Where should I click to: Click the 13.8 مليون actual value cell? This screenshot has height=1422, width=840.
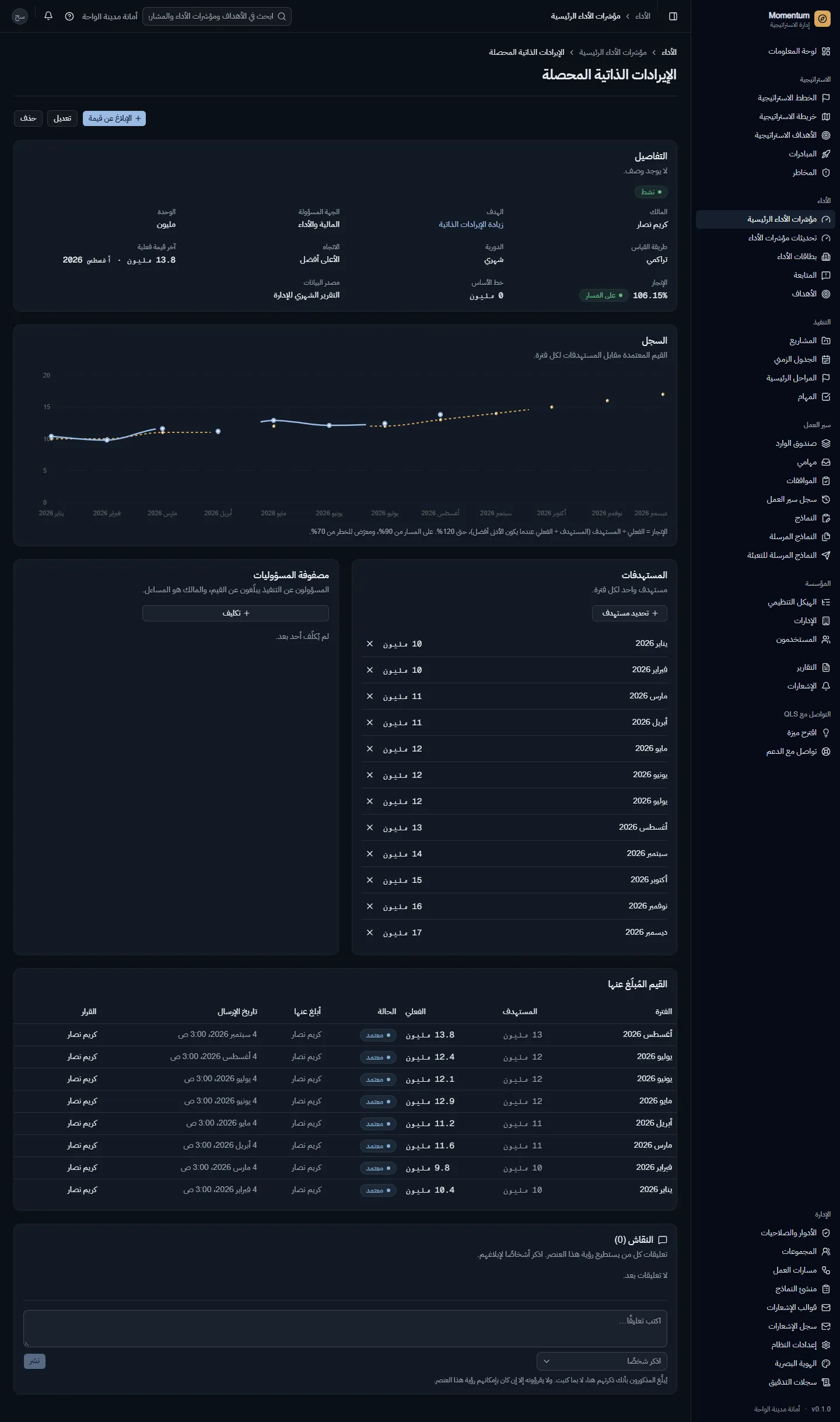pyautogui.click(x=430, y=1035)
